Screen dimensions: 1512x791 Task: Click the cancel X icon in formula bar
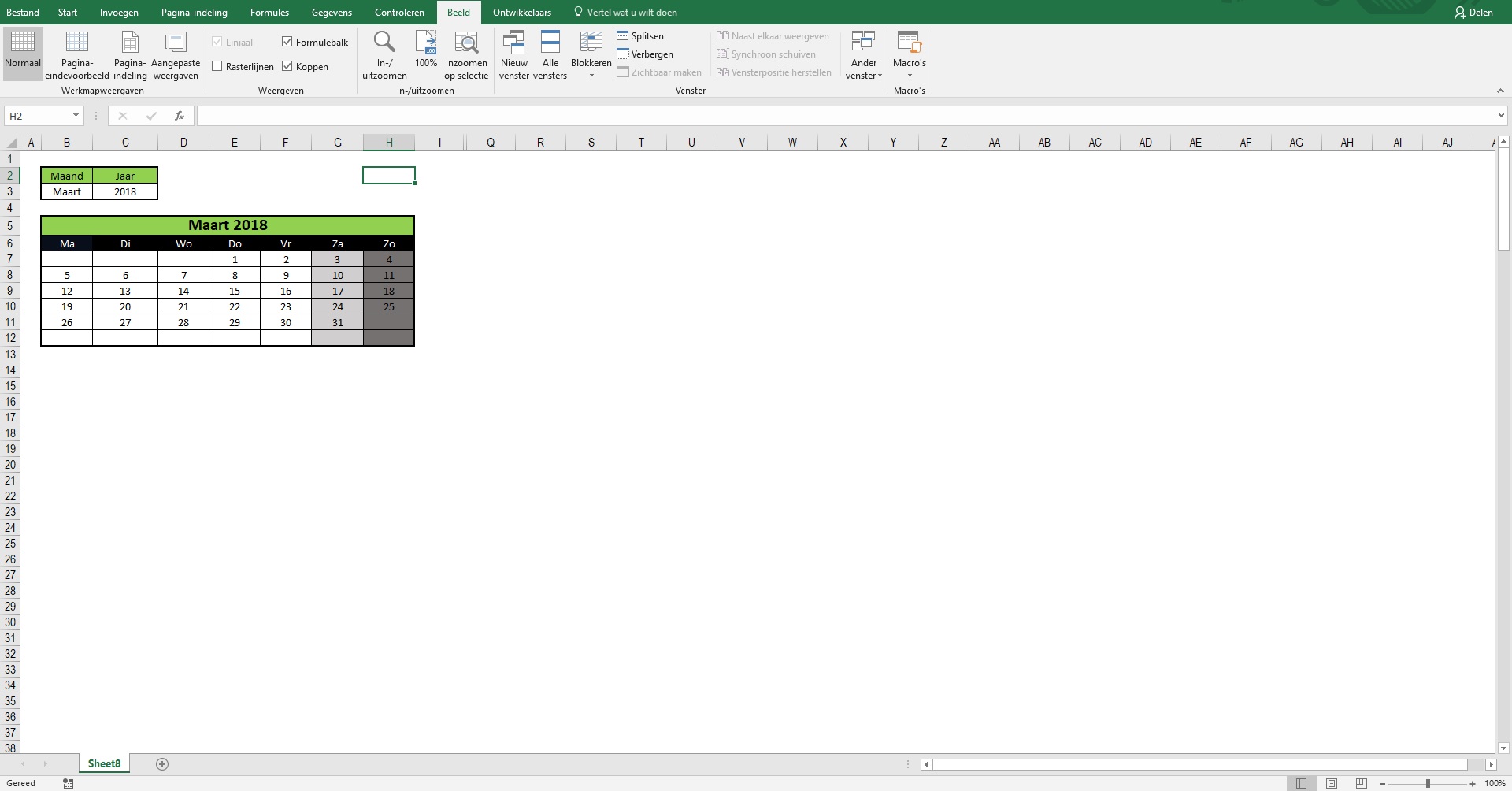click(x=122, y=116)
